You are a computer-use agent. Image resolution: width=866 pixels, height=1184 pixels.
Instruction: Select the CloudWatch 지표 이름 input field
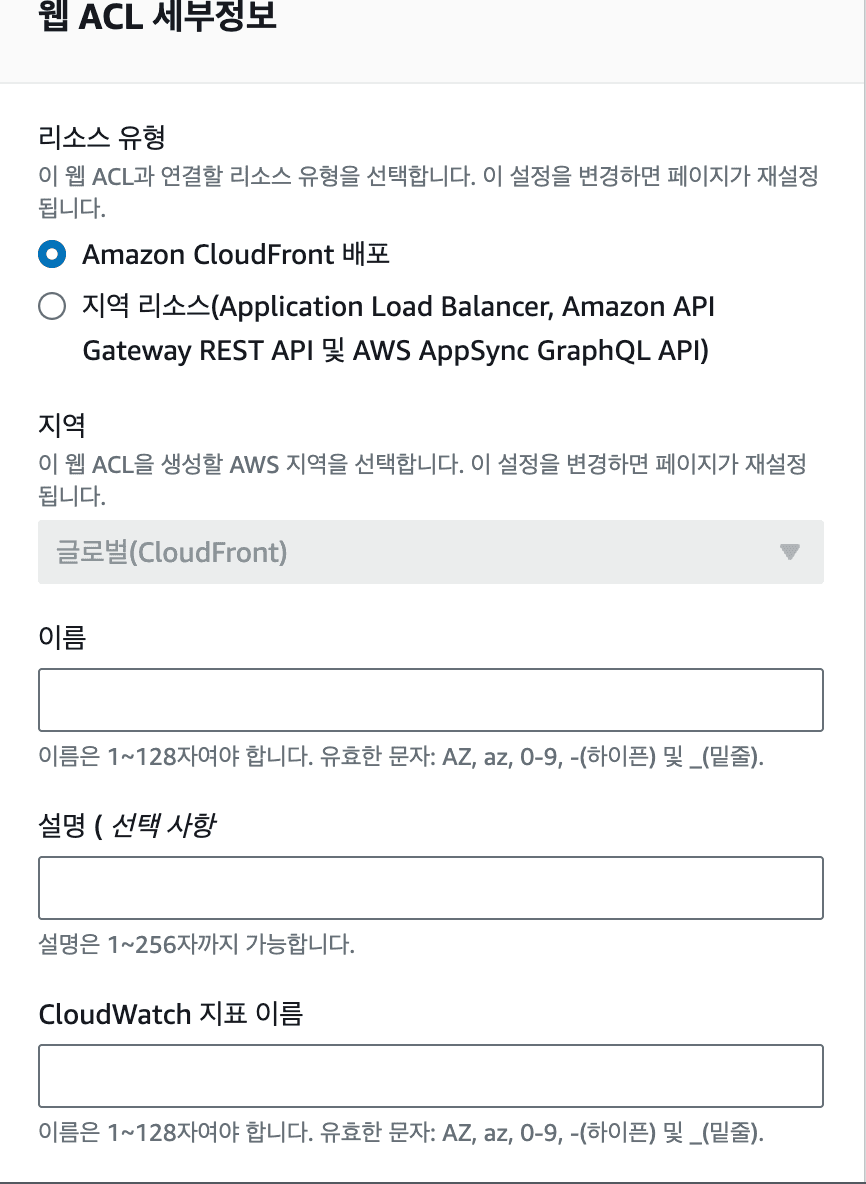point(430,1075)
